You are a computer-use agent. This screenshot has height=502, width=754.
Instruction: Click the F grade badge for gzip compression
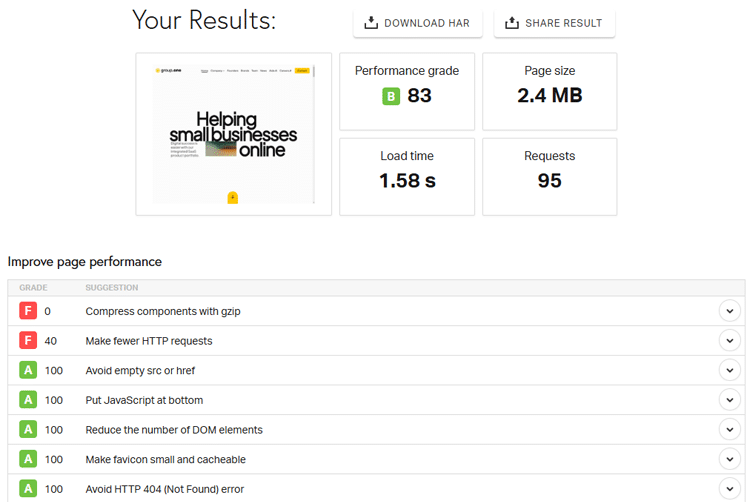(28, 311)
